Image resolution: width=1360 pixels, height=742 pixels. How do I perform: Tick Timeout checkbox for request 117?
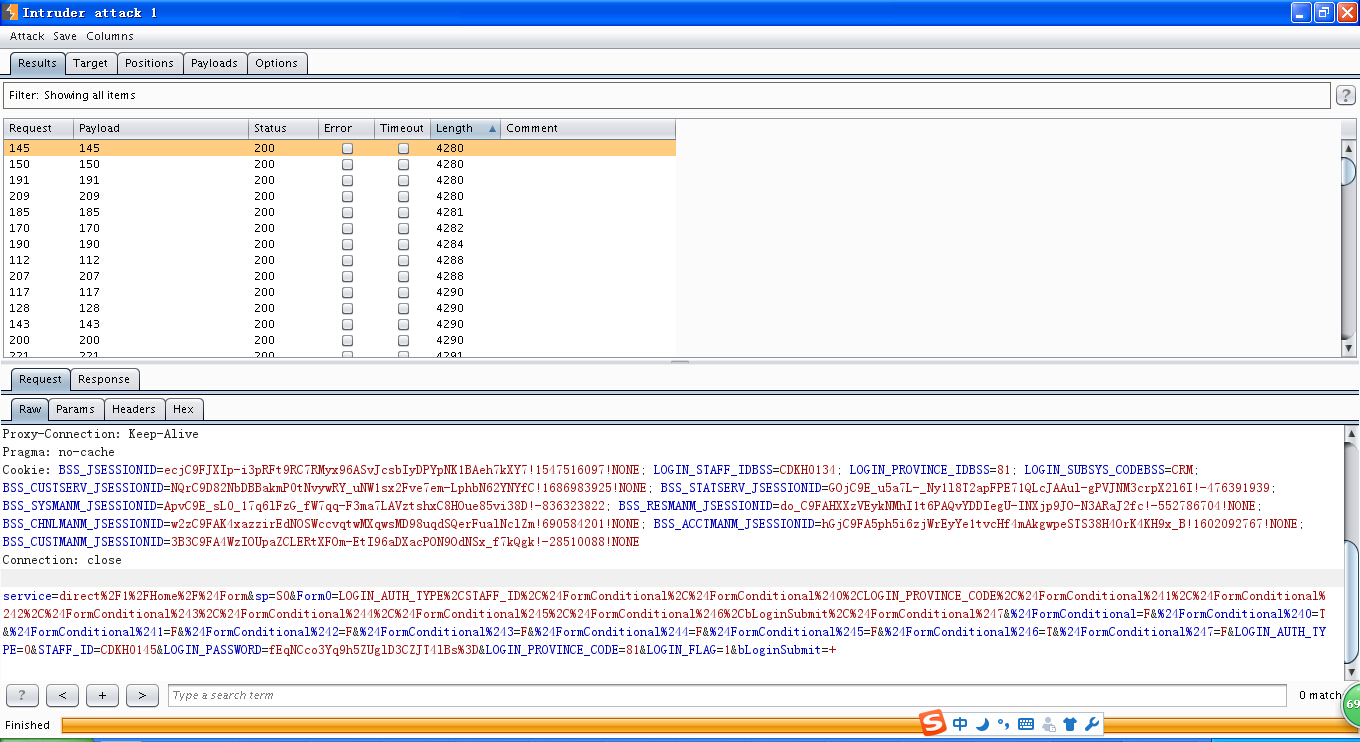click(x=403, y=292)
